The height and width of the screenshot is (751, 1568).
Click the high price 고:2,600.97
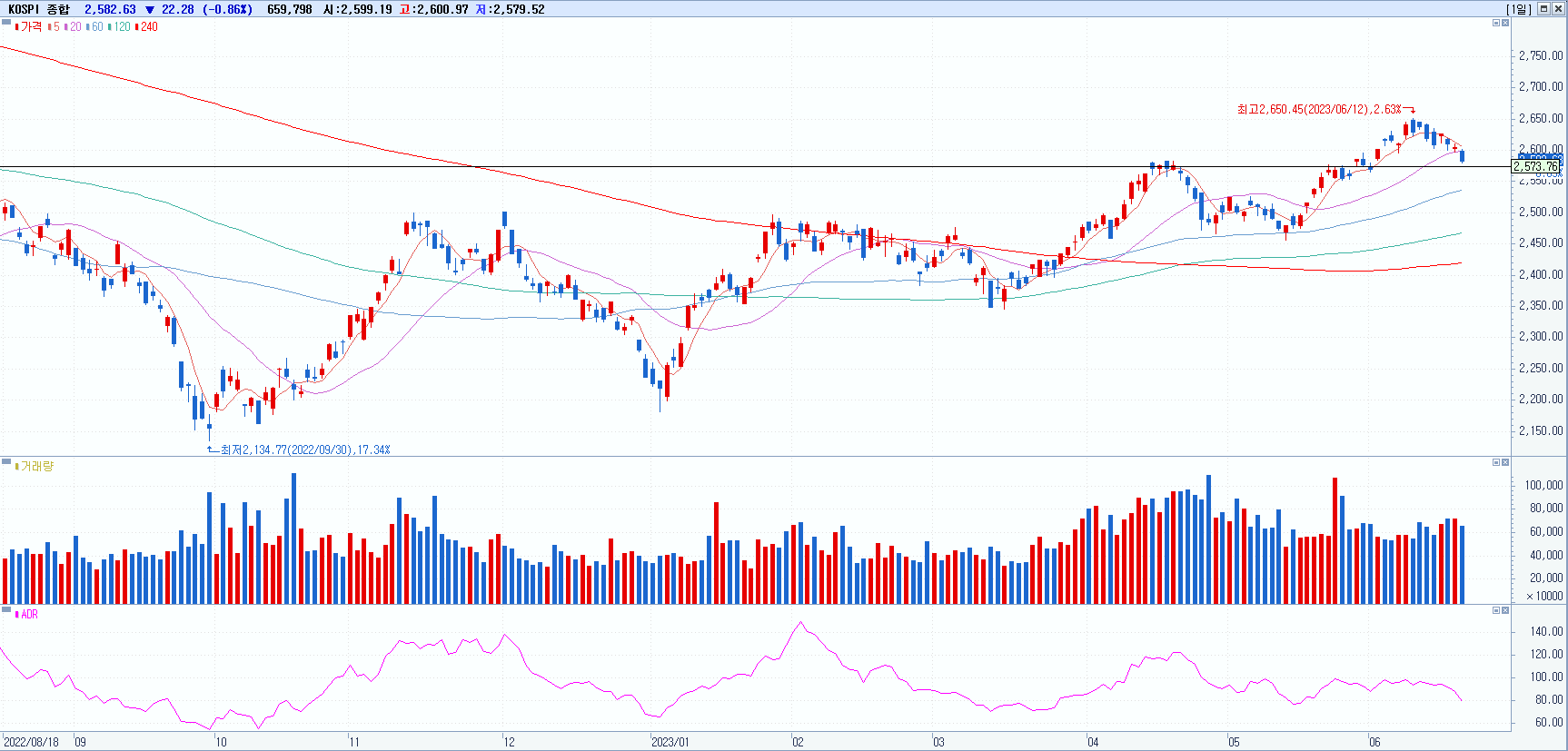click(434, 9)
